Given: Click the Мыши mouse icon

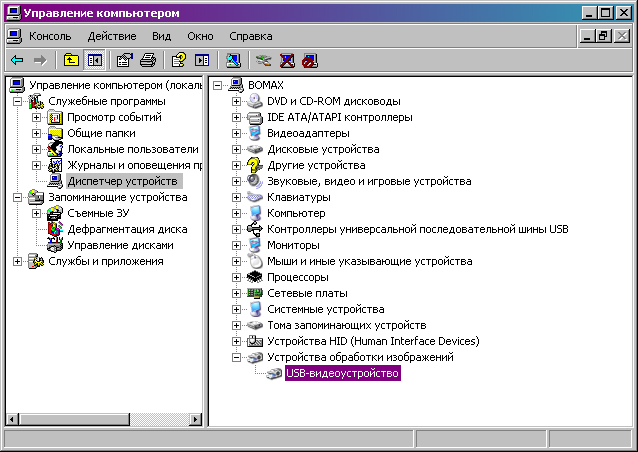Looking at the screenshot, I should click(255, 261).
